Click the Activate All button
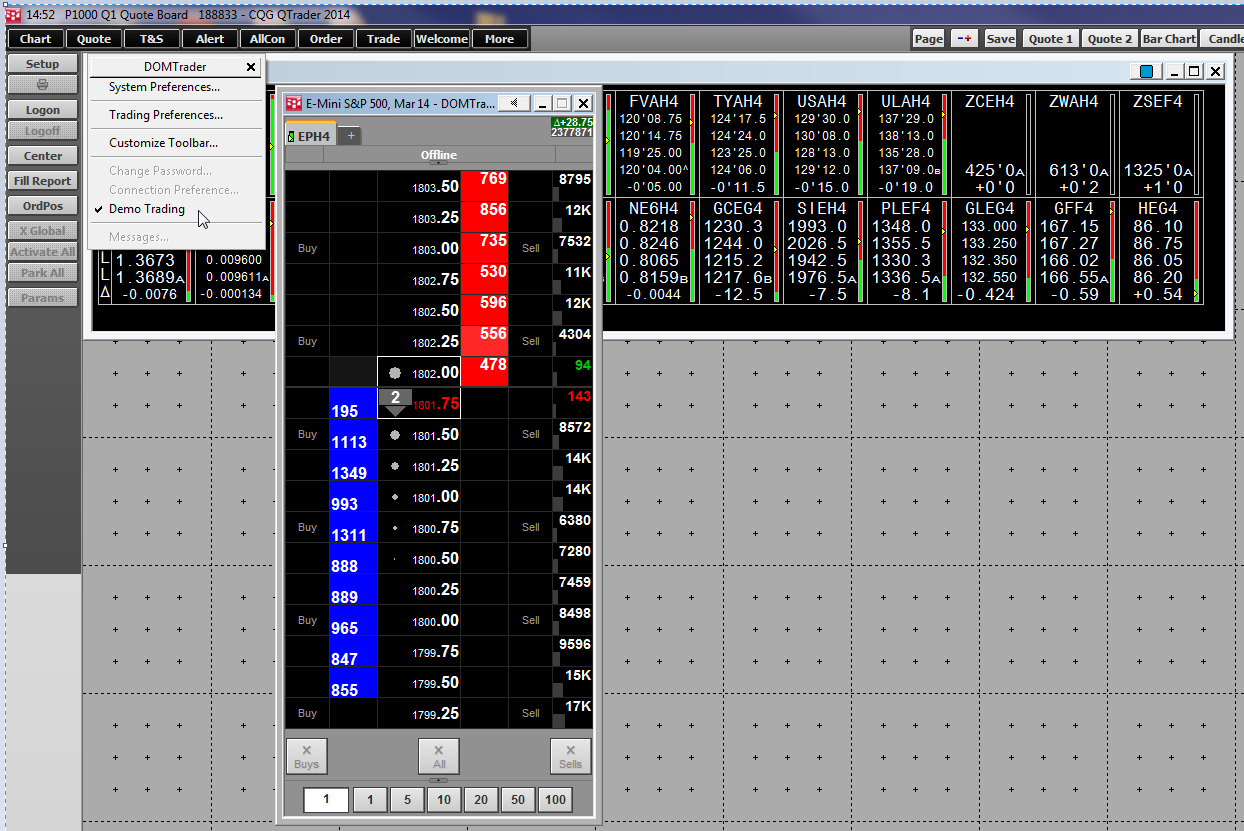This screenshot has height=831, width=1244. click(43, 252)
